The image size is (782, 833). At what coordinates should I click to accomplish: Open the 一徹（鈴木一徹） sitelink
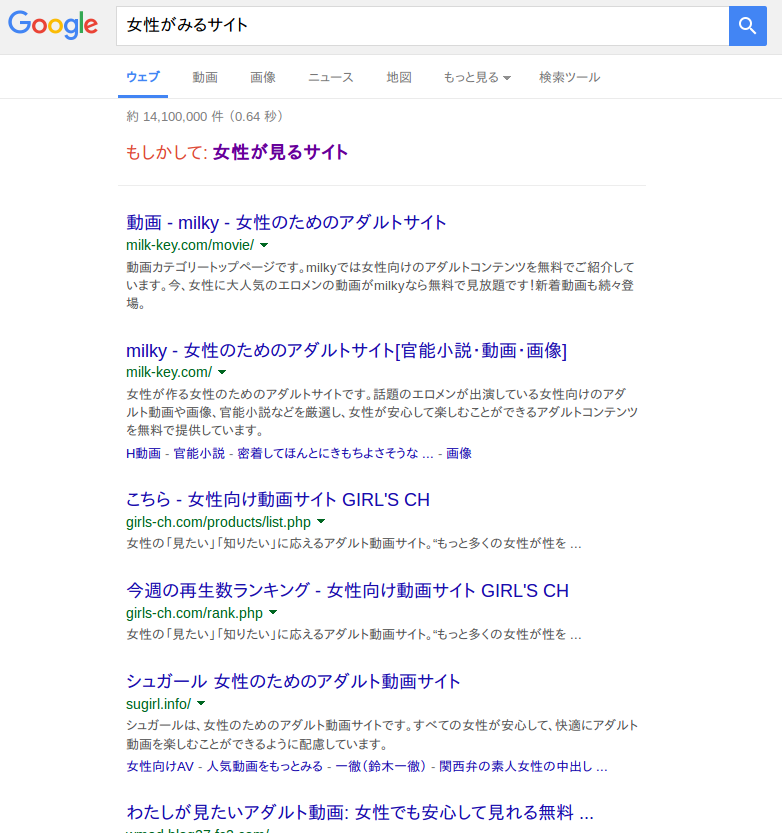(x=381, y=767)
